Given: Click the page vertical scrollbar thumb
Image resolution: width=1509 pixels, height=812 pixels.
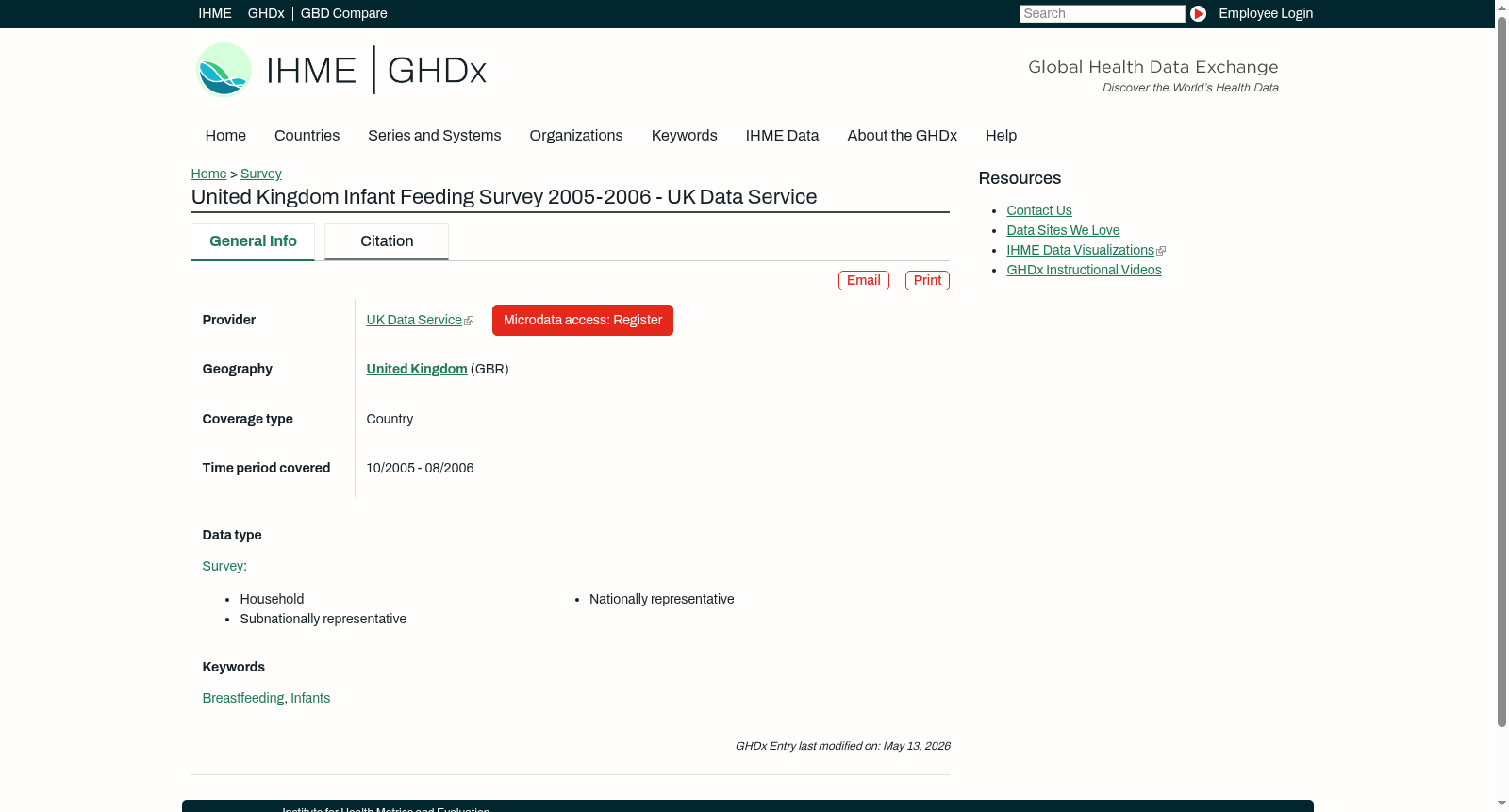Looking at the screenshot, I should [x=1501, y=372].
